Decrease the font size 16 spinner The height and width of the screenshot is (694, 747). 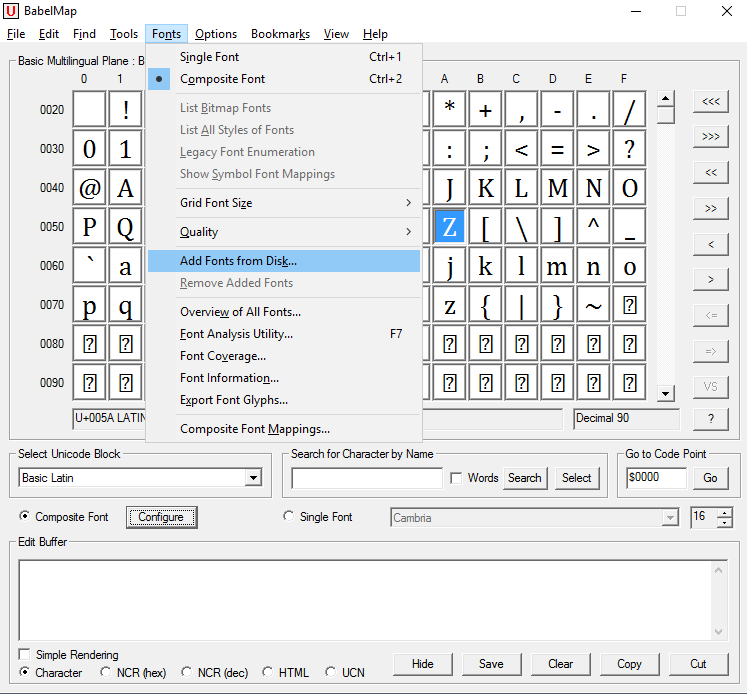724,523
